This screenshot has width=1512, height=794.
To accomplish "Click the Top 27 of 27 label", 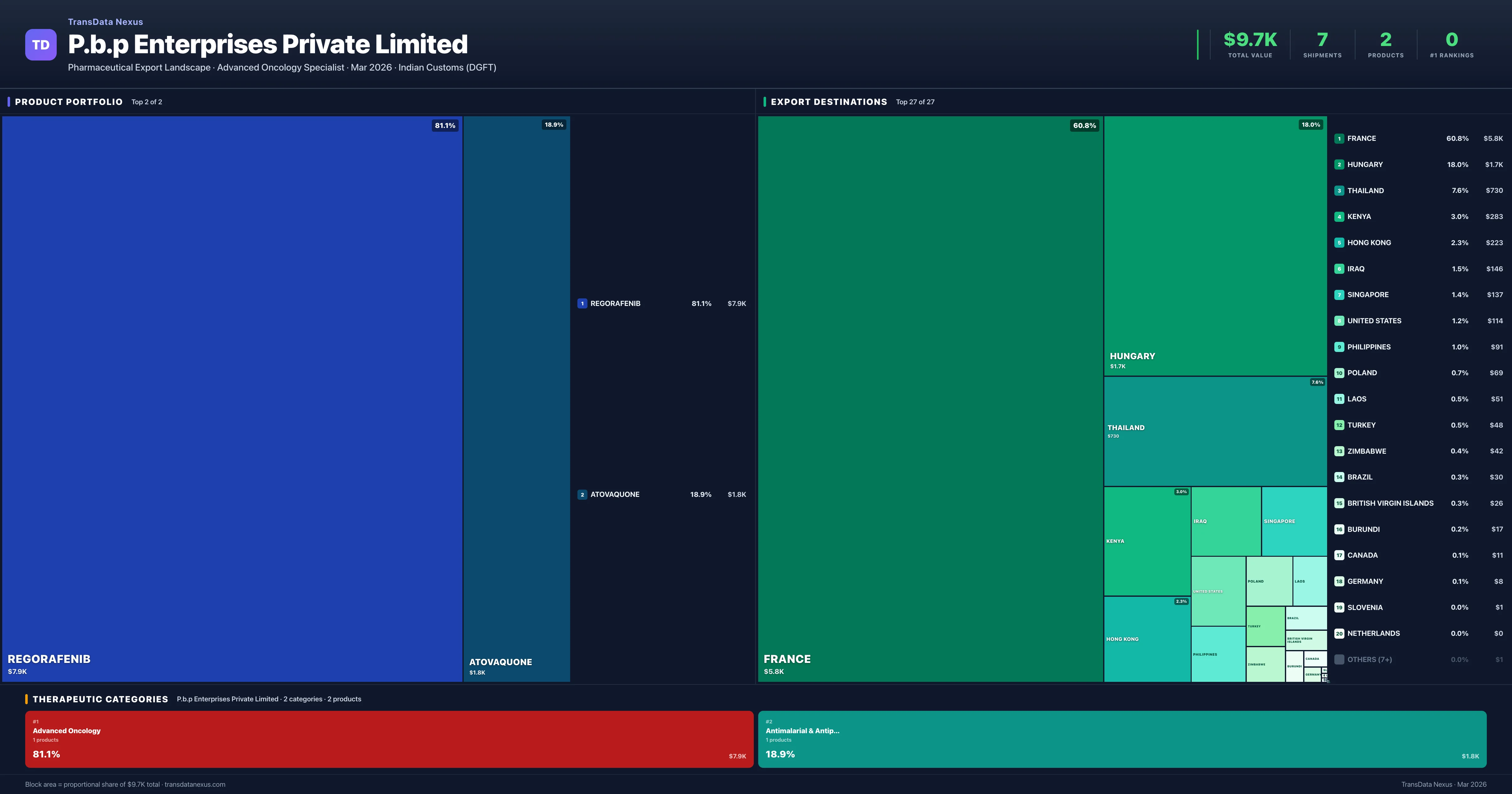I will (x=915, y=101).
